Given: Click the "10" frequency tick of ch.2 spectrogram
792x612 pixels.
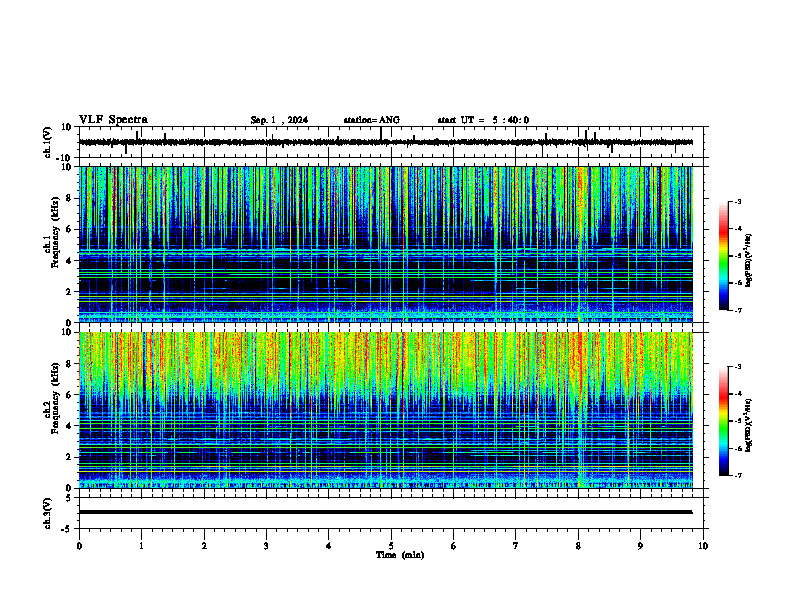Looking at the screenshot, I should pyautogui.click(x=67, y=332).
